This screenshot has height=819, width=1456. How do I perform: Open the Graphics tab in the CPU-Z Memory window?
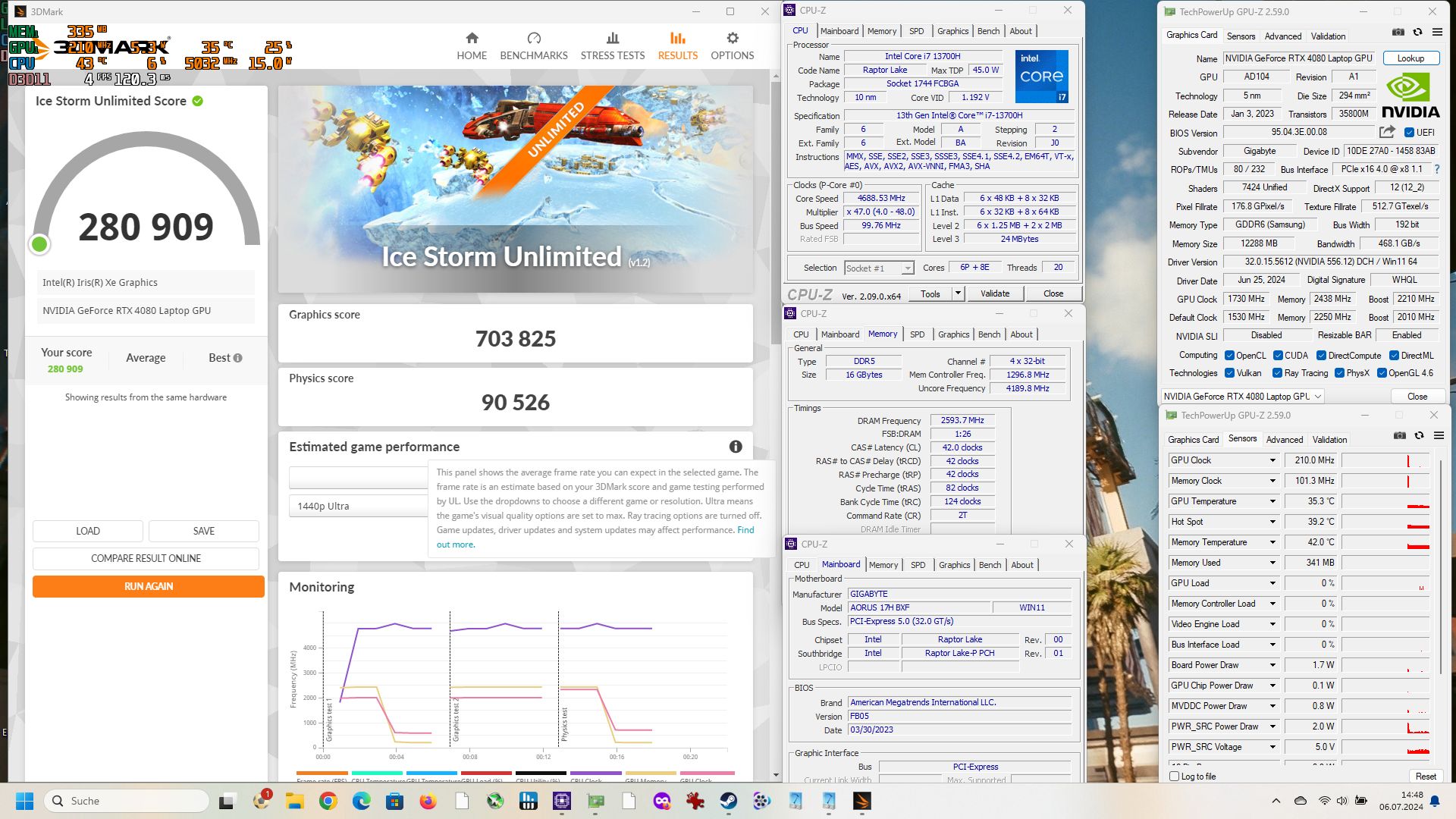[x=953, y=334]
